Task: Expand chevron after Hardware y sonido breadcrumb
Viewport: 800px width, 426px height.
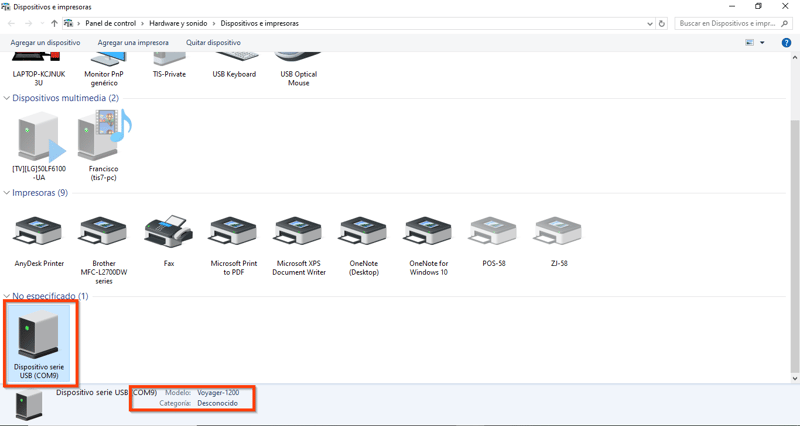Action: [x=214, y=23]
